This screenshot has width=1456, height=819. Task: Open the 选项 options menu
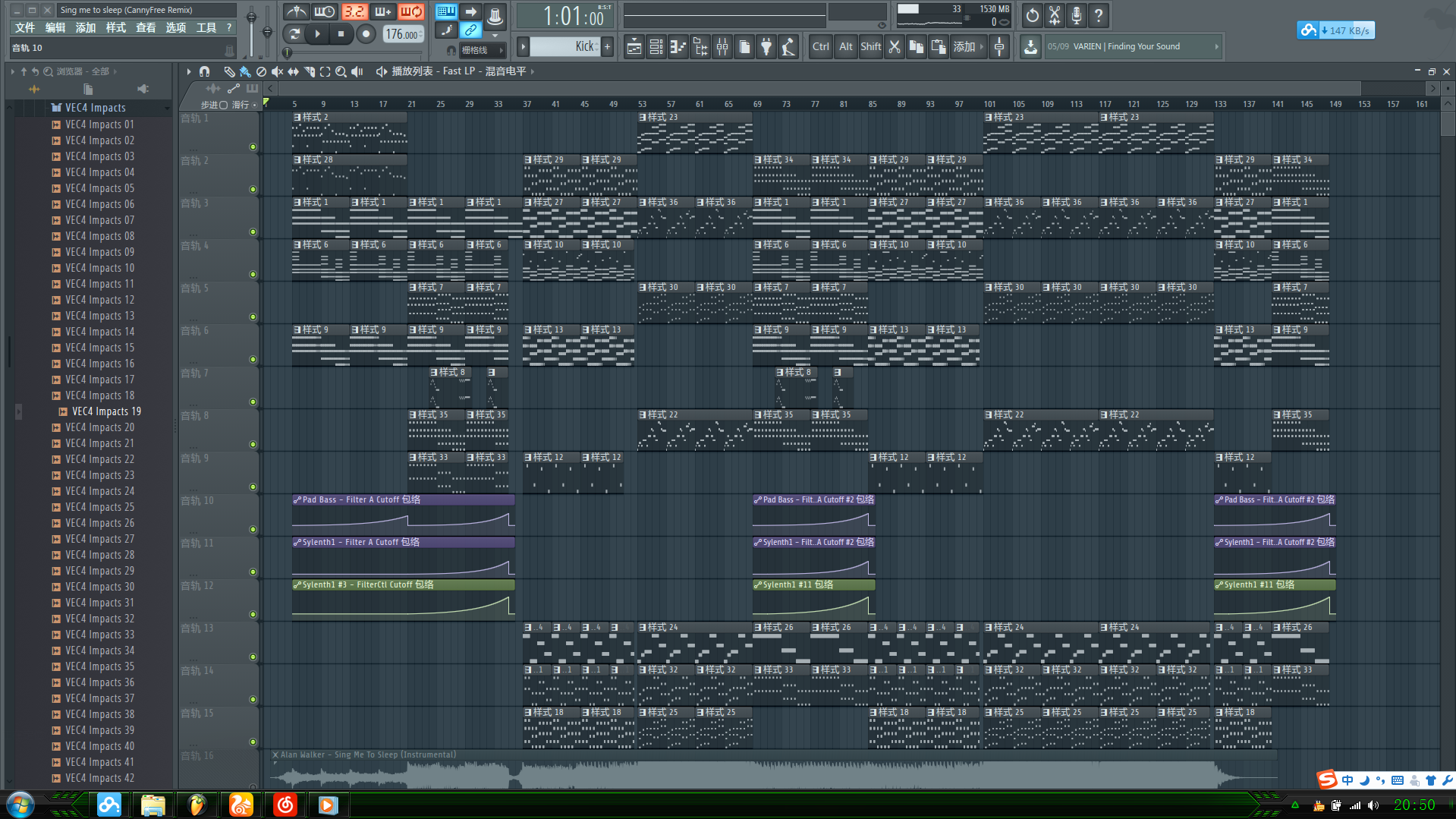tap(176, 27)
